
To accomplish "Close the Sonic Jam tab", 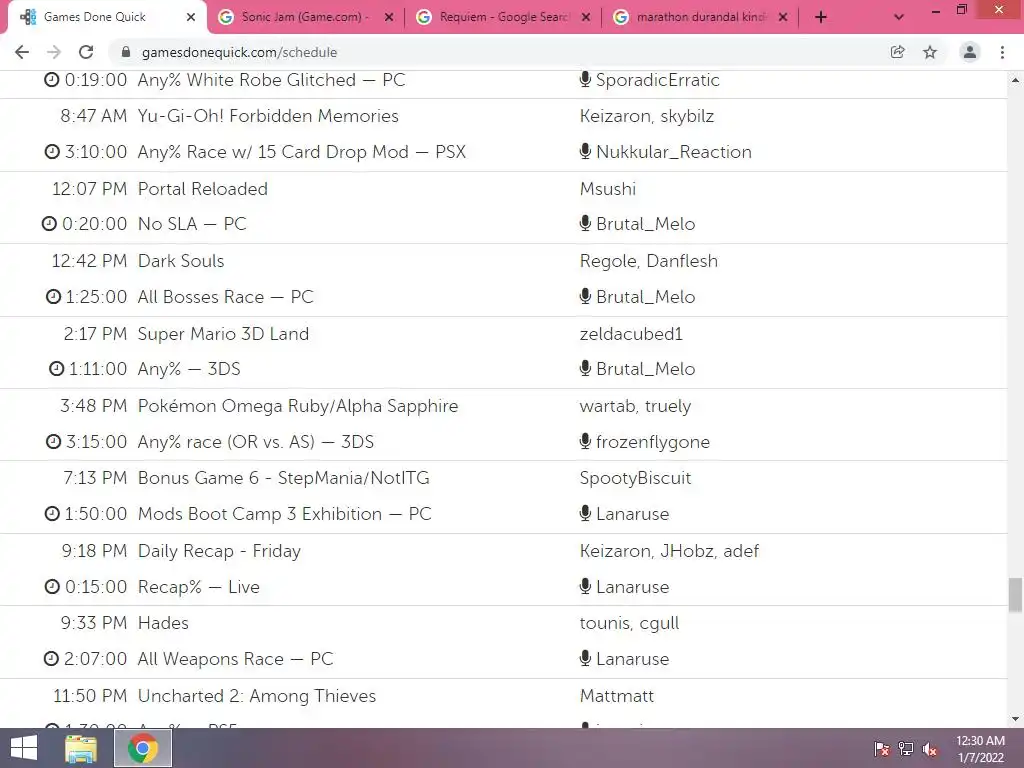I will click(389, 18).
